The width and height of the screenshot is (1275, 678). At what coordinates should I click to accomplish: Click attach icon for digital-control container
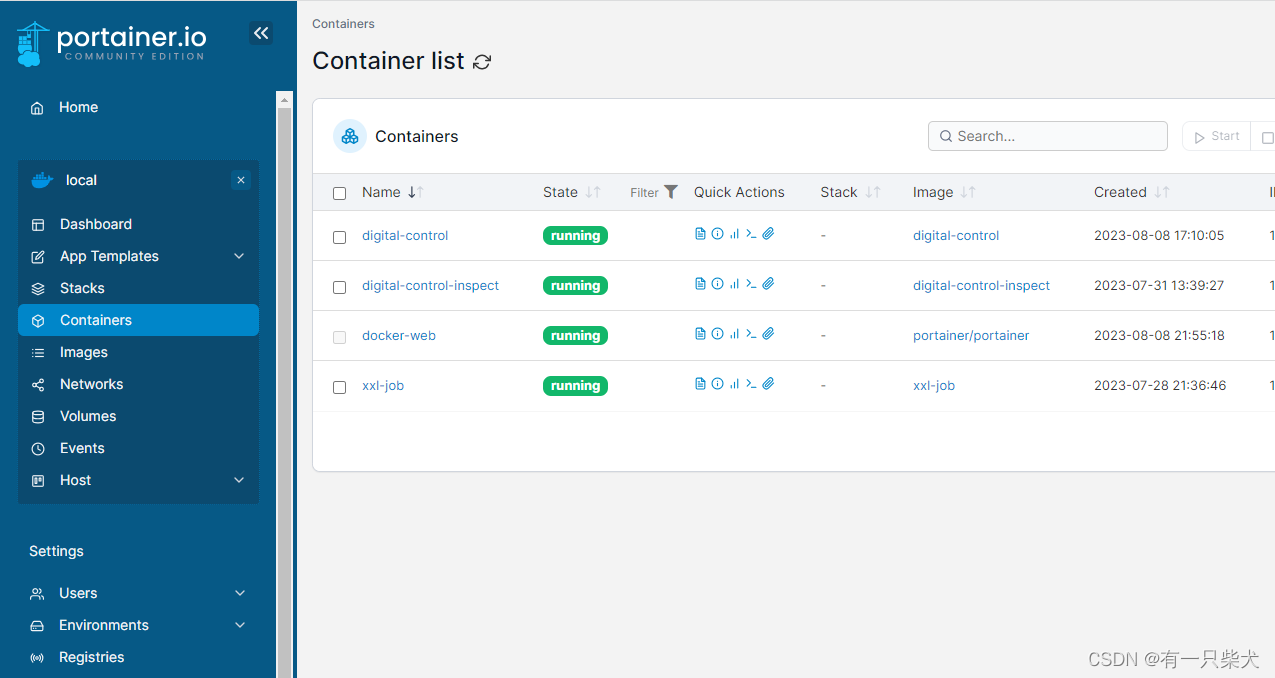(x=768, y=234)
